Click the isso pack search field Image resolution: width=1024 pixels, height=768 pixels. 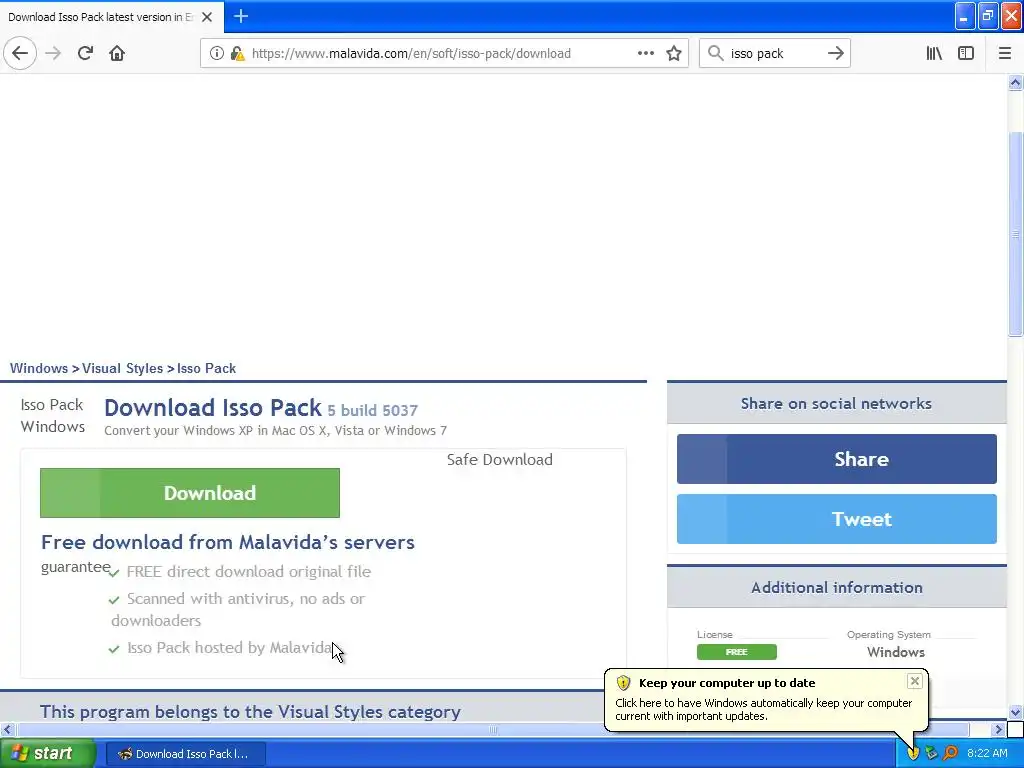(x=774, y=54)
